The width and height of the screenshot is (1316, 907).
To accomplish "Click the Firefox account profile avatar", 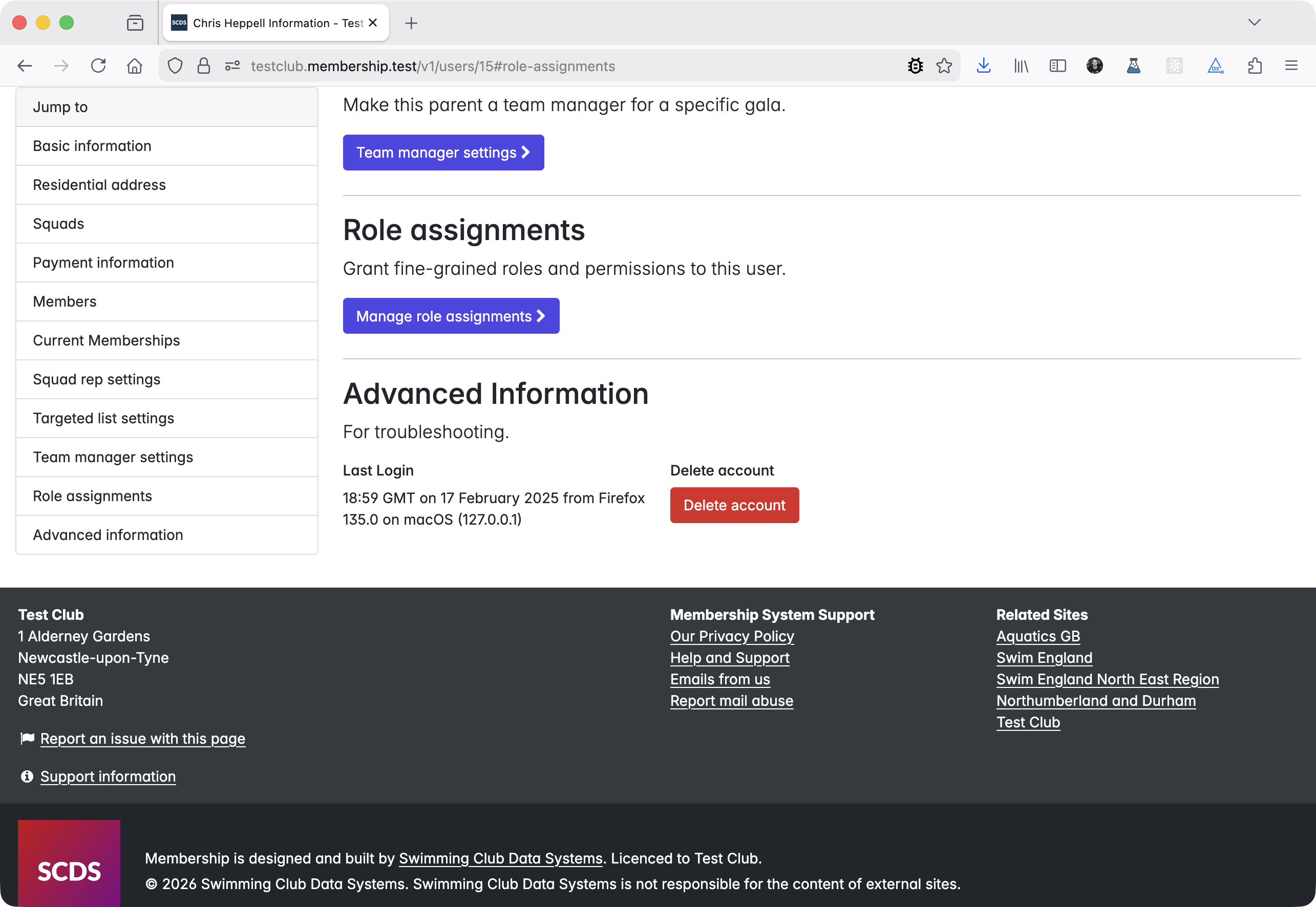I will click(x=1094, y=66).
